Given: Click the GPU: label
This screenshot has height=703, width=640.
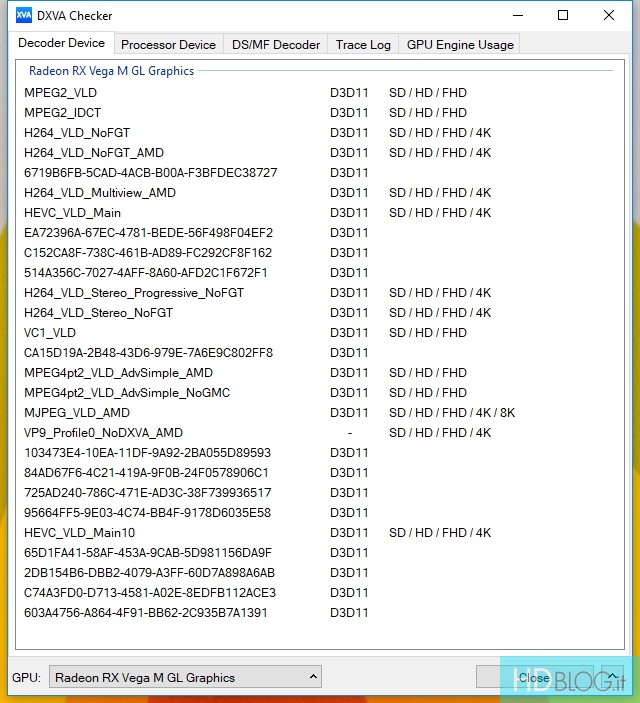Looking at the screenshot, I should pyautogui.click(x=26, y=677).
